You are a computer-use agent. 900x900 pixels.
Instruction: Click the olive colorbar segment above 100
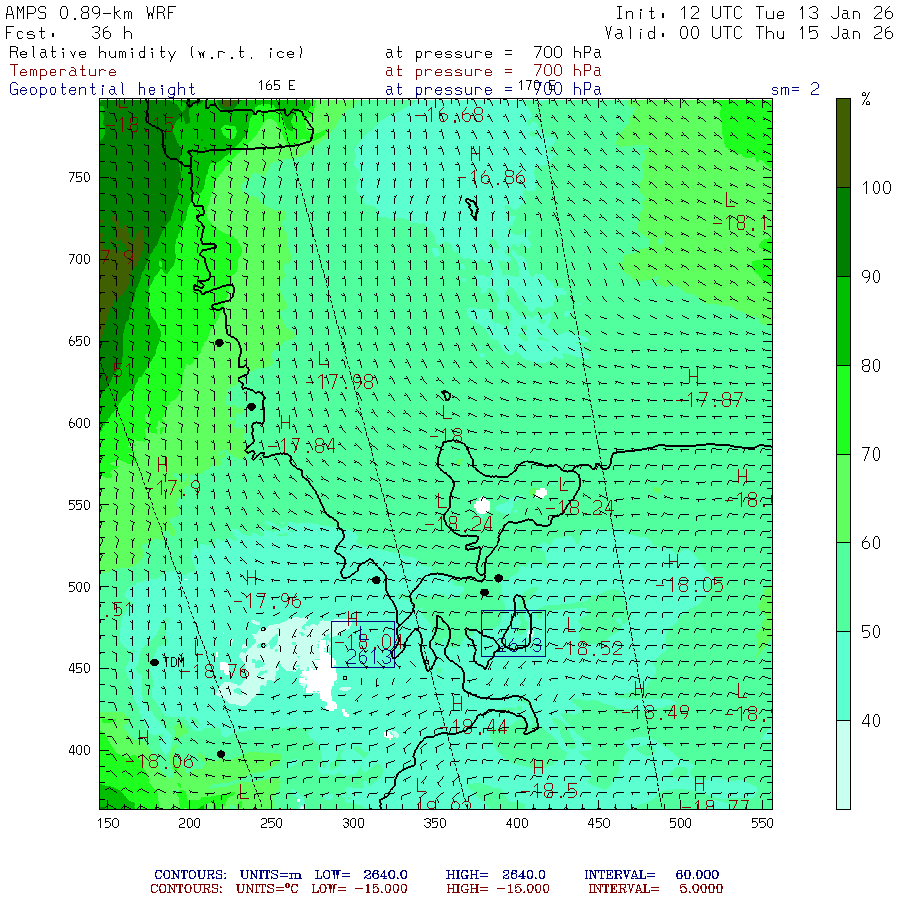pyautogui.click(x=843, y=143)
